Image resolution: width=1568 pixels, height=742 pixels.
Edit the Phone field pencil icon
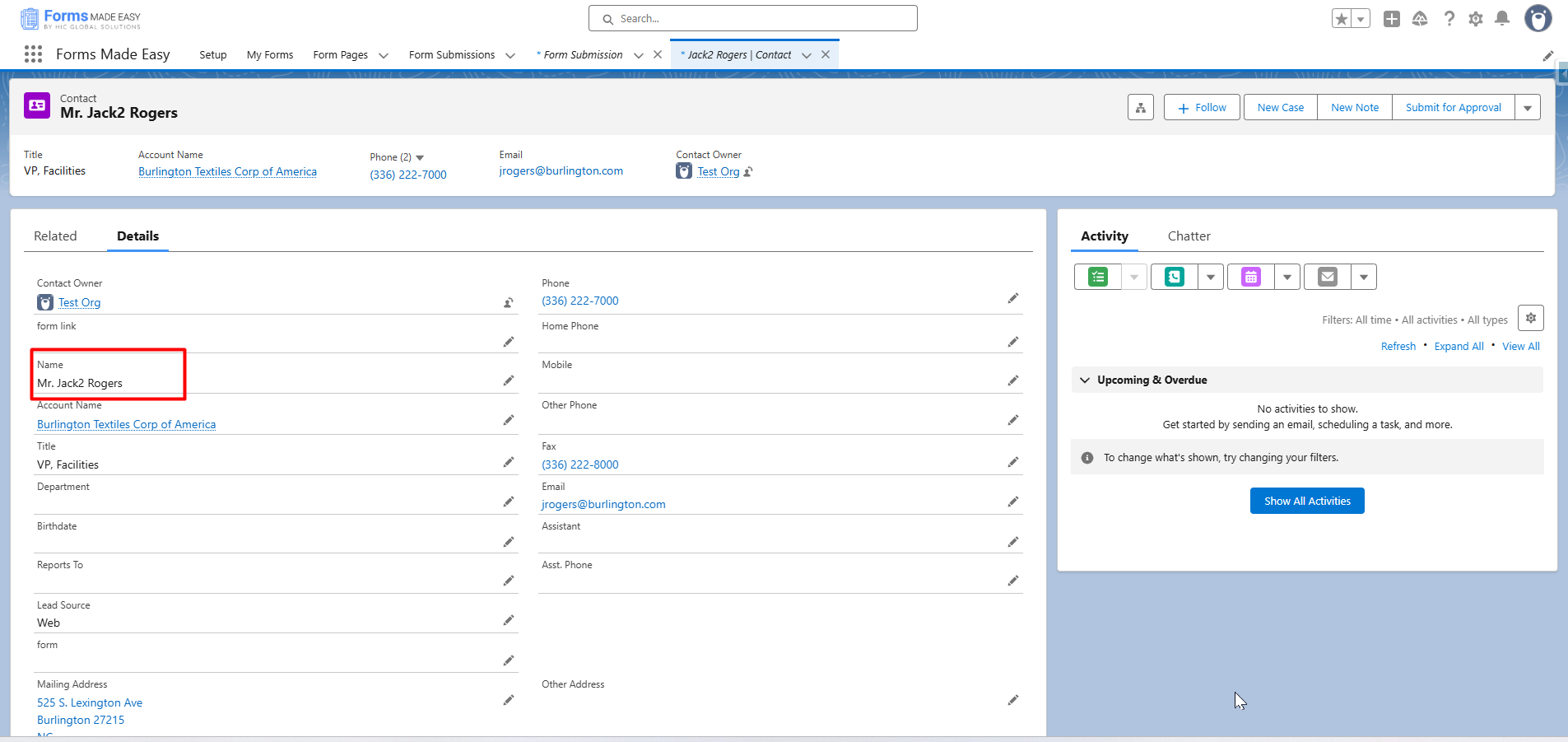[x=1013, y=298]
